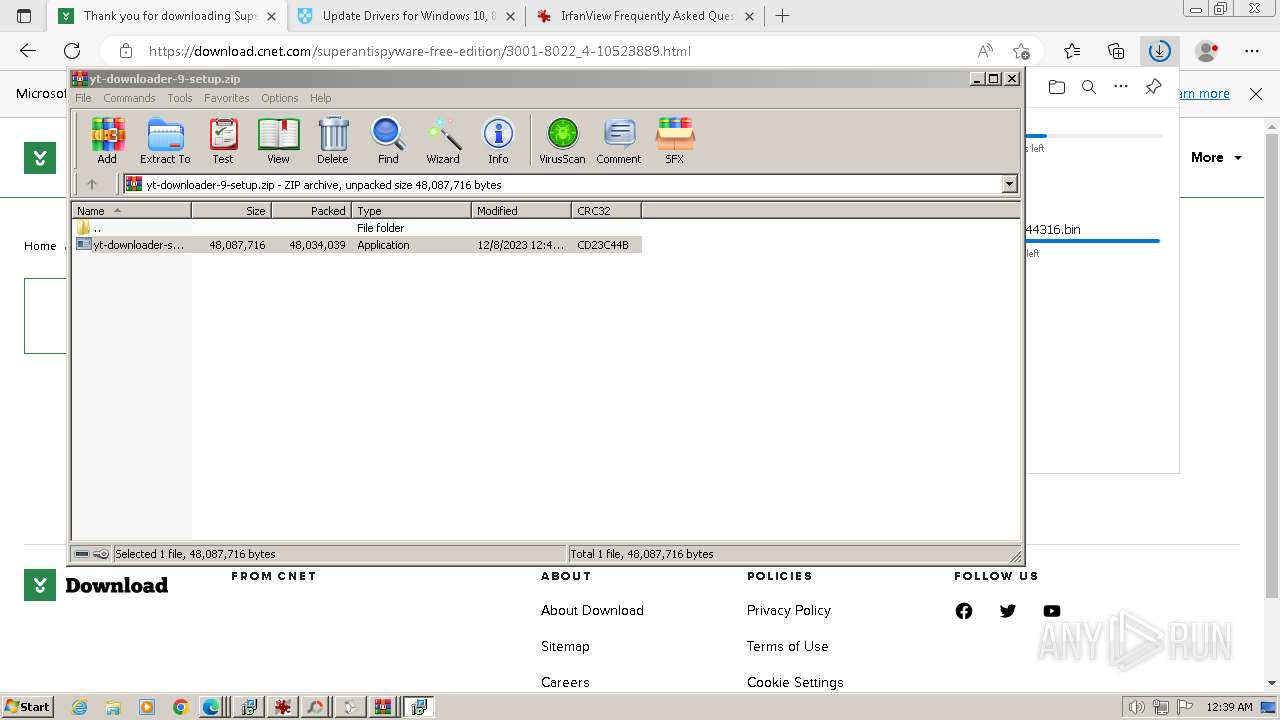Sort file list by CRC32 column

[606, 211]
